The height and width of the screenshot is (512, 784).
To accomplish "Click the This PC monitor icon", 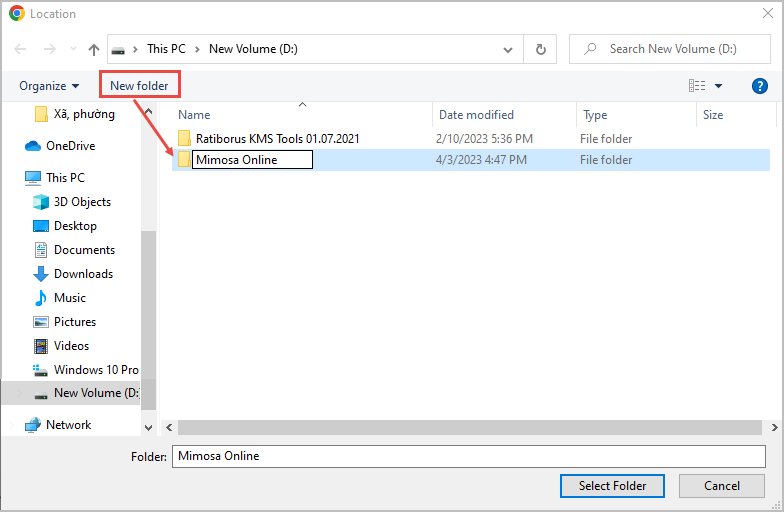I will click(x=32, y=178).
